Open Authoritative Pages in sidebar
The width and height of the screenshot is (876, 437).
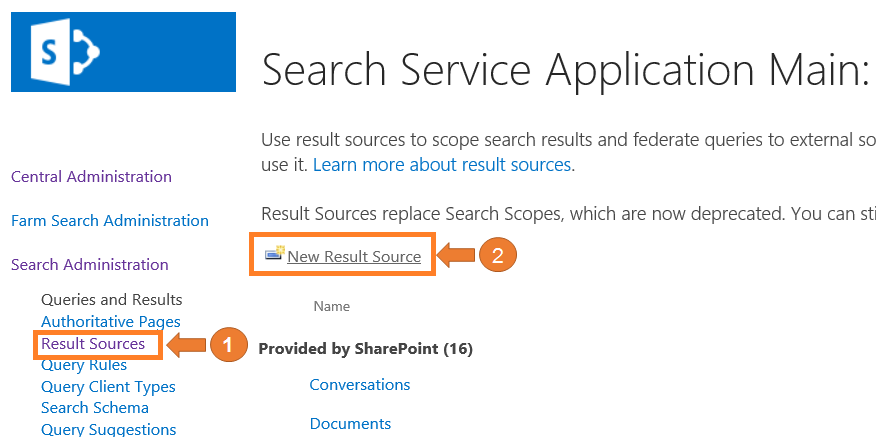[x=111, y=322]
